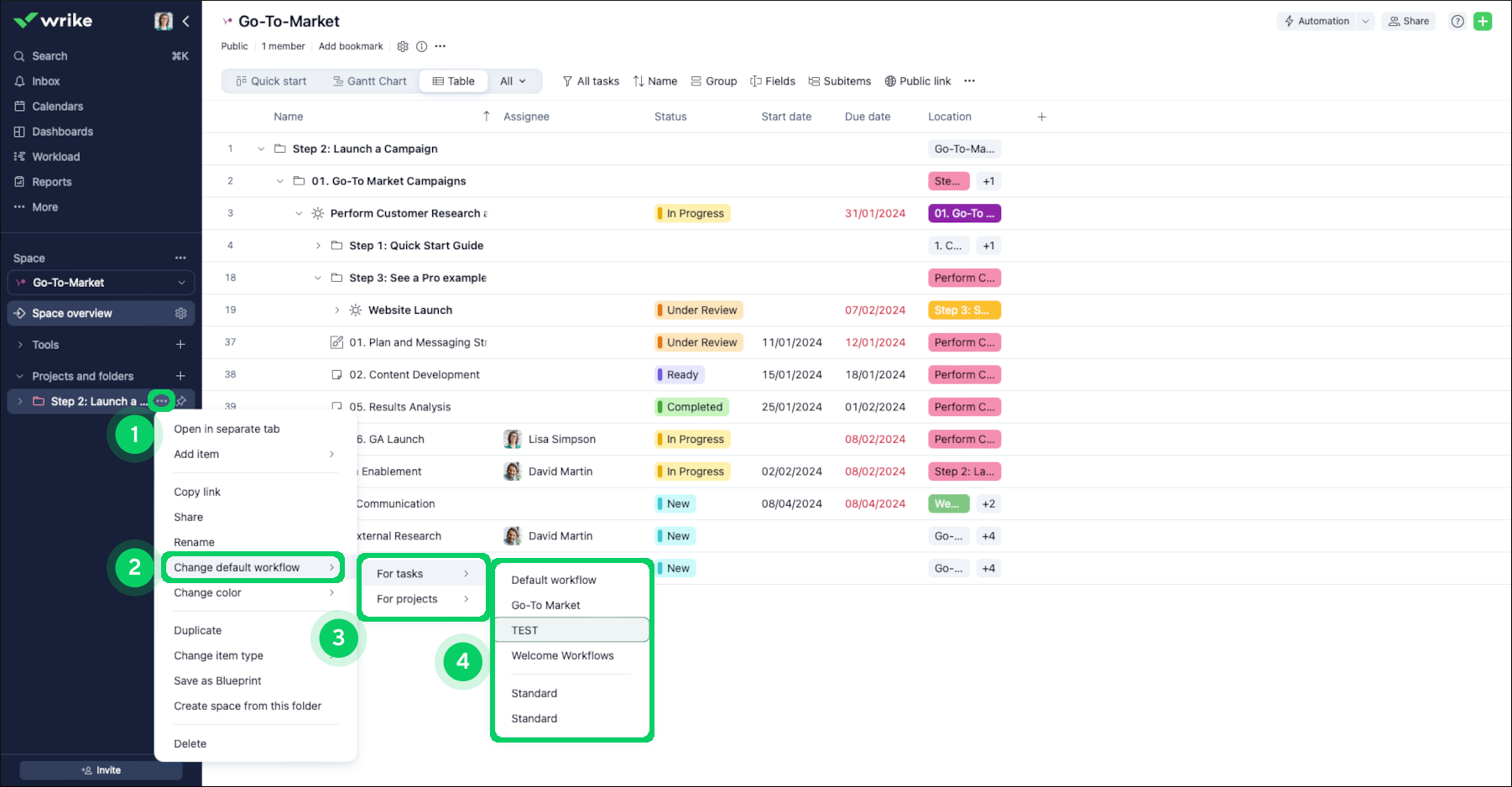
Task: Switch to Gantt Chart view tab
Action: click(x=369, y=81)
